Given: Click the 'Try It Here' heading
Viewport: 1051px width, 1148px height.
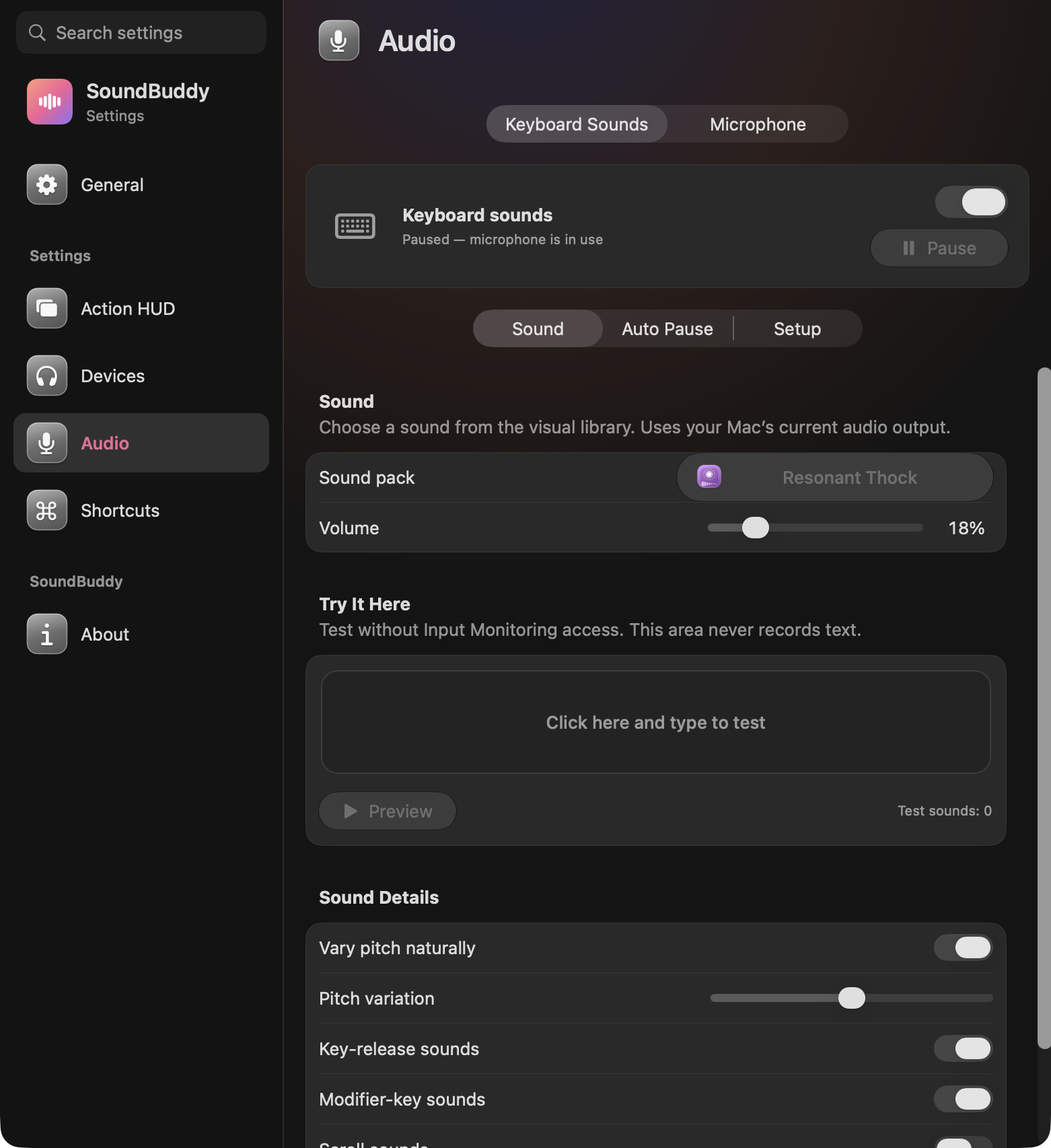Looking at the screenshot, I should [365, 604].
